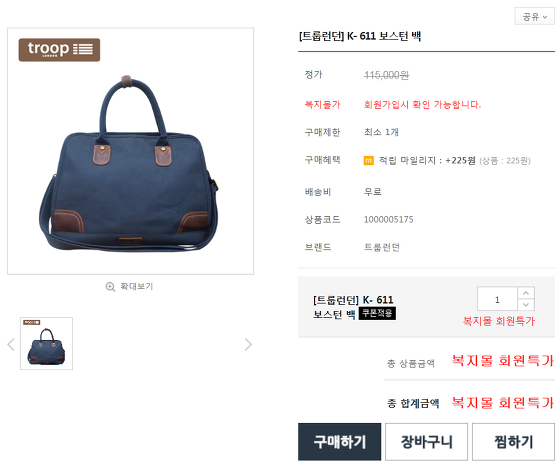Click the orange mileage m icon

369,161
